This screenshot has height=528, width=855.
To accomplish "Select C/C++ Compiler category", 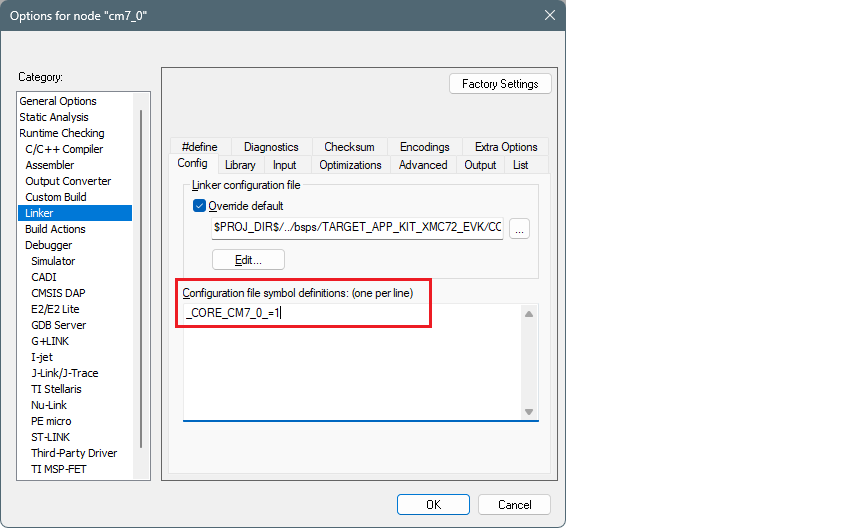I will (x=64, y=149).
